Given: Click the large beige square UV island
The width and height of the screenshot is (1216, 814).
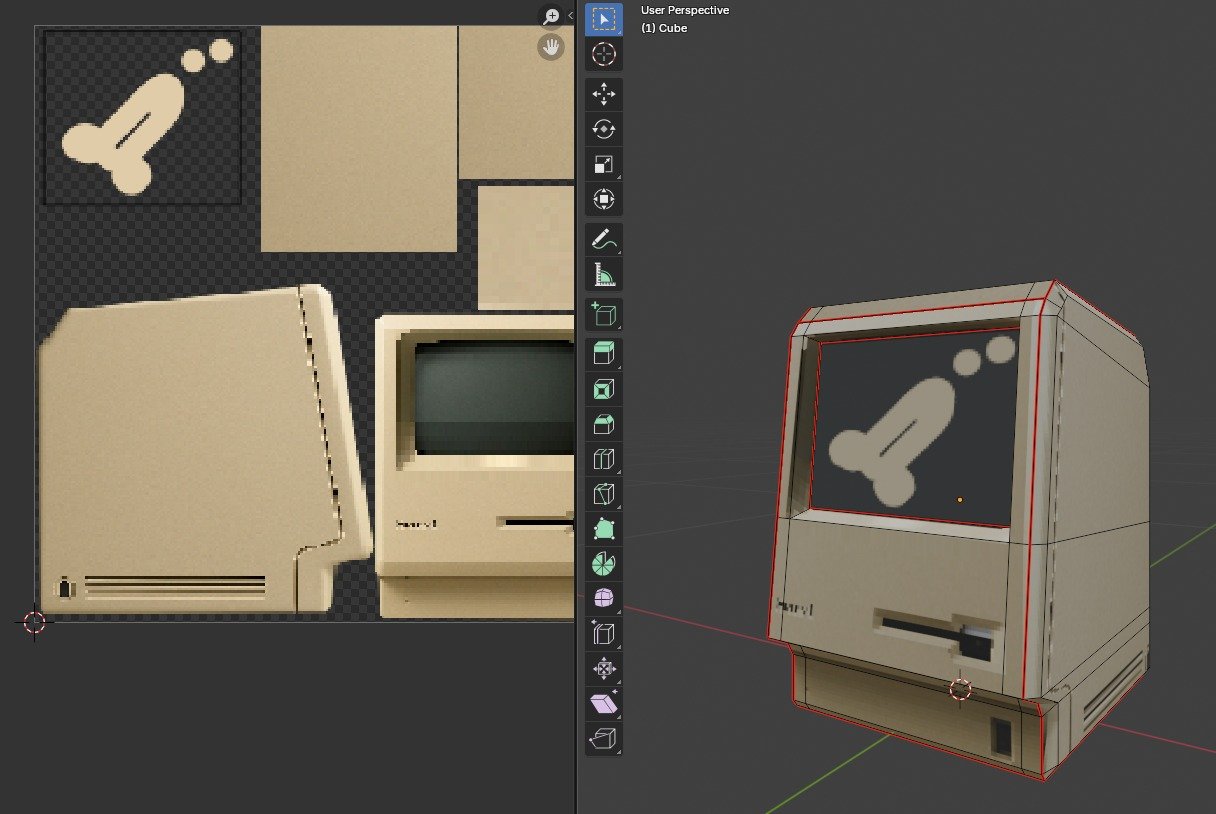Looking at the screenshot, I should pyautogui.click(x=358, y=139).
